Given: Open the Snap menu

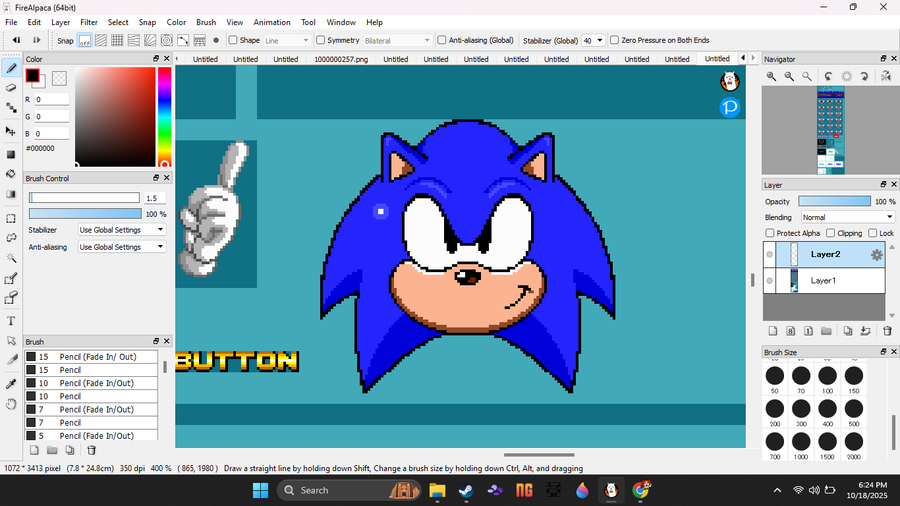Looking at the screenshot, I should click(147, 22).
